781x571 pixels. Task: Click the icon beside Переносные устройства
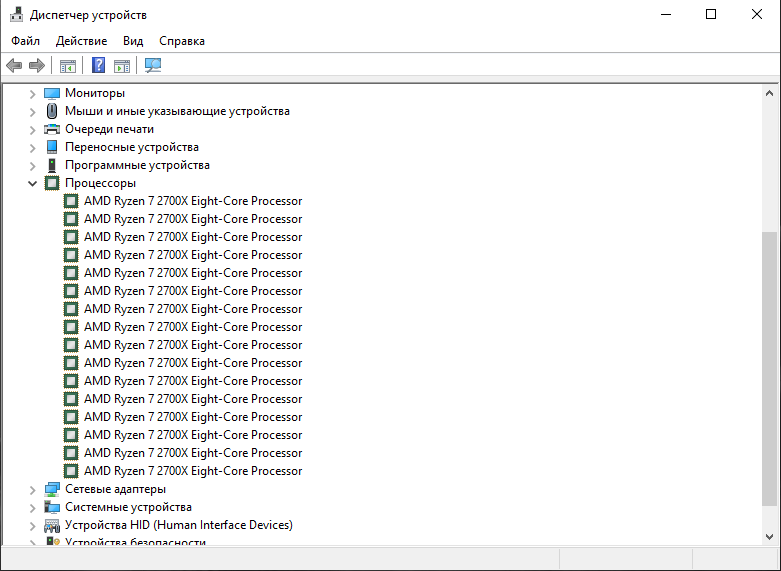pyautogui.click(x=52, y=147)
